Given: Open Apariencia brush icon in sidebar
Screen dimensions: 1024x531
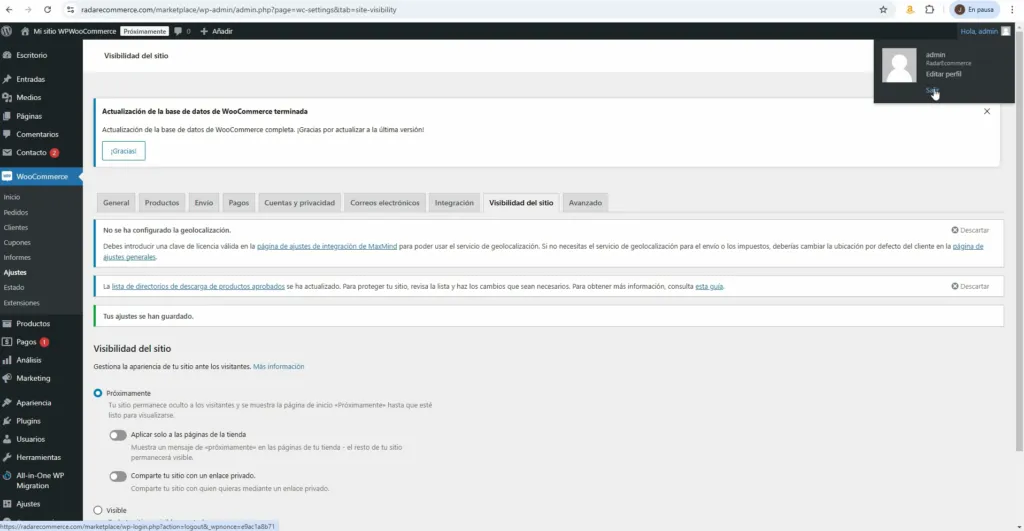Looking at the screenshot, I should [7, 403].
